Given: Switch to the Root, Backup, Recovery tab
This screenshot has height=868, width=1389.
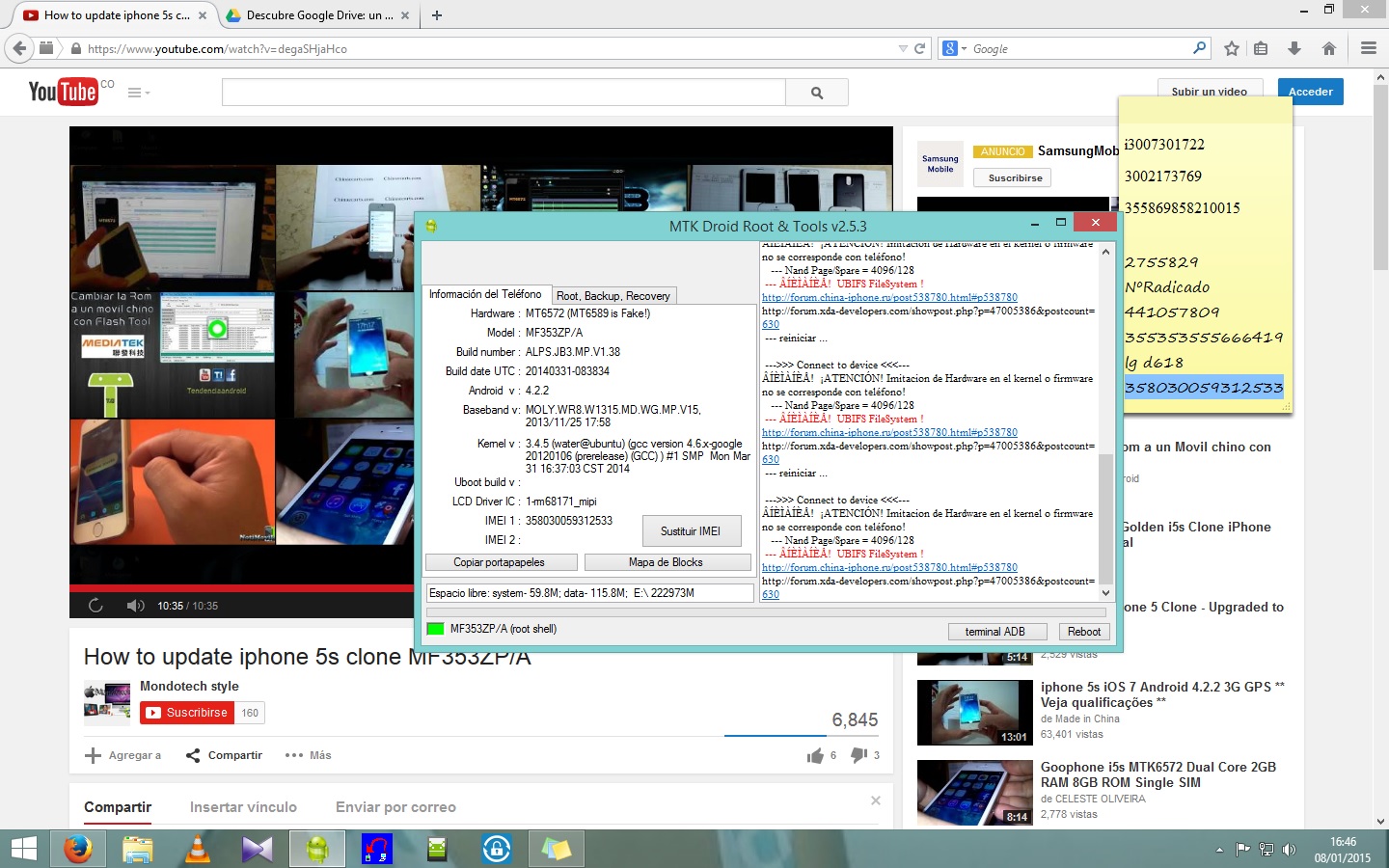Looking at the screenshot, I should tap(613, 296).
